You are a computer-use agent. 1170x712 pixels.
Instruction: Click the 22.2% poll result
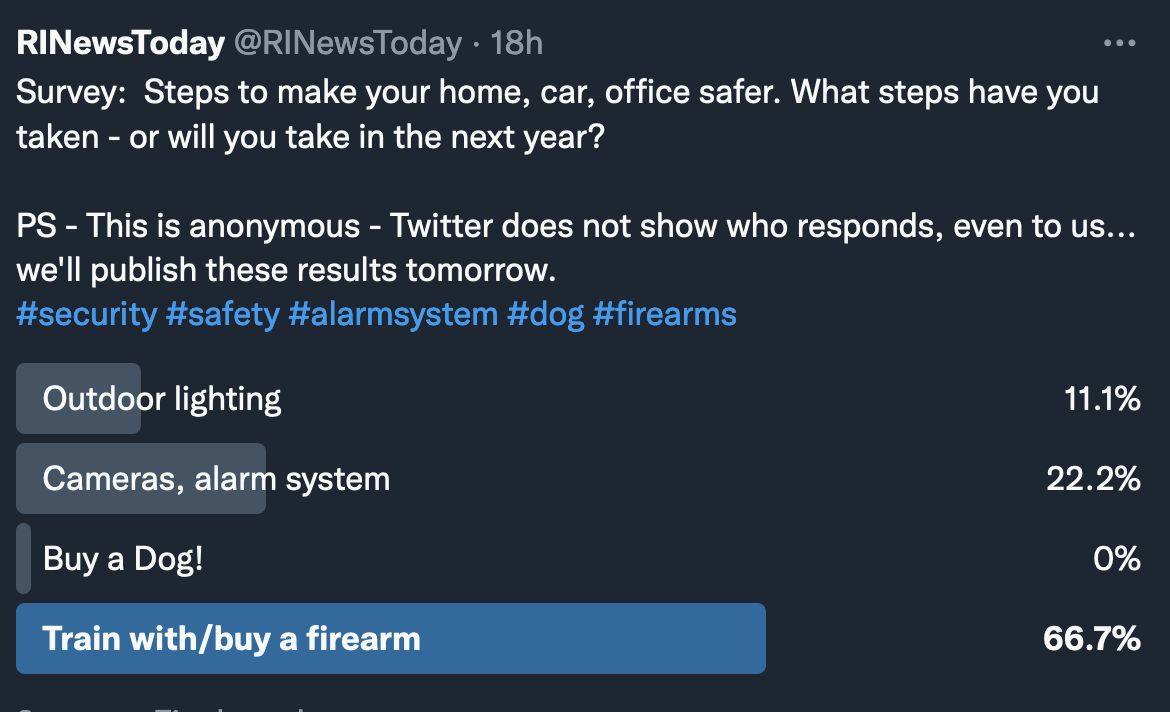click(1094, 479)
